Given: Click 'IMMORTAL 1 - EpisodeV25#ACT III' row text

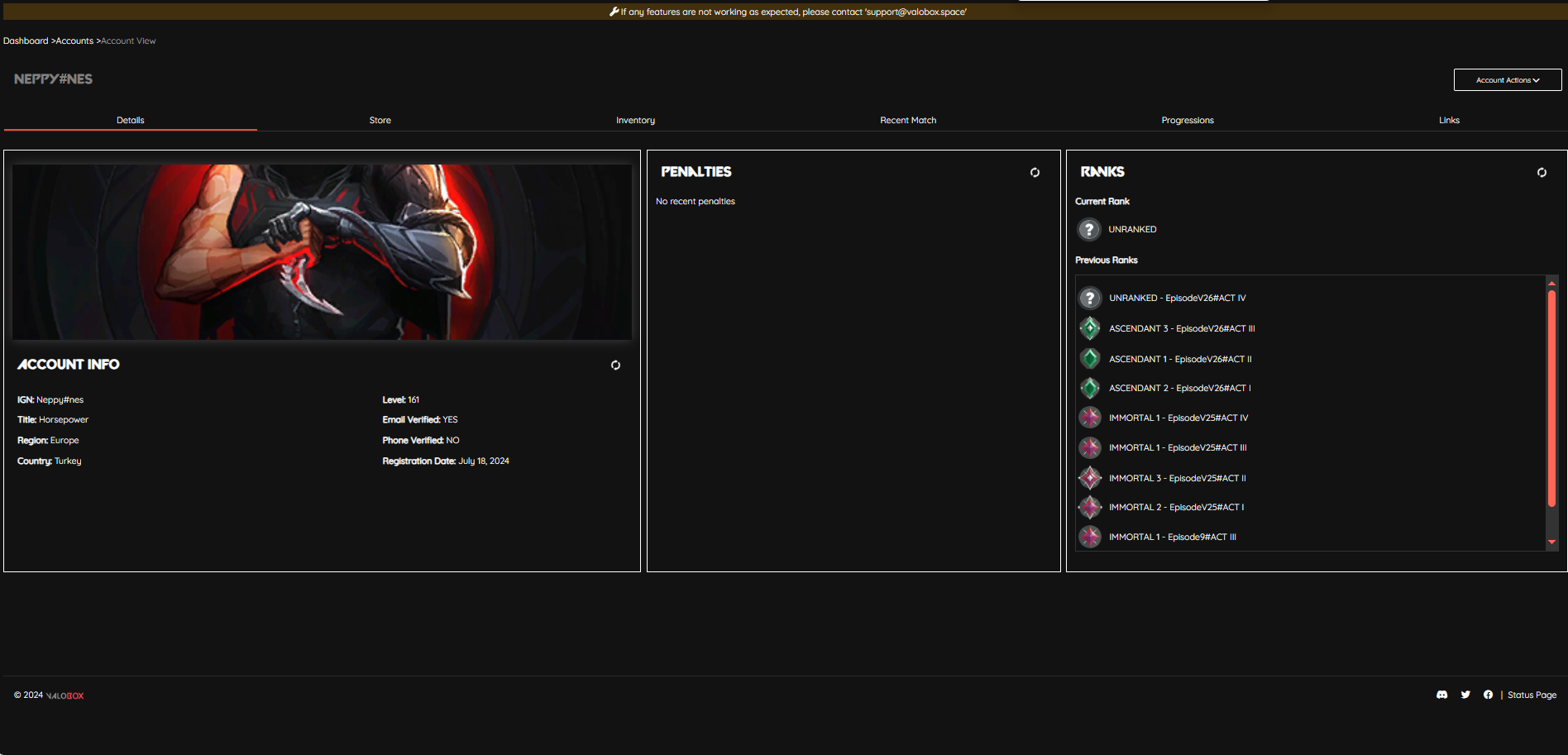Looking at the screenshot, I should point(1178,447).
